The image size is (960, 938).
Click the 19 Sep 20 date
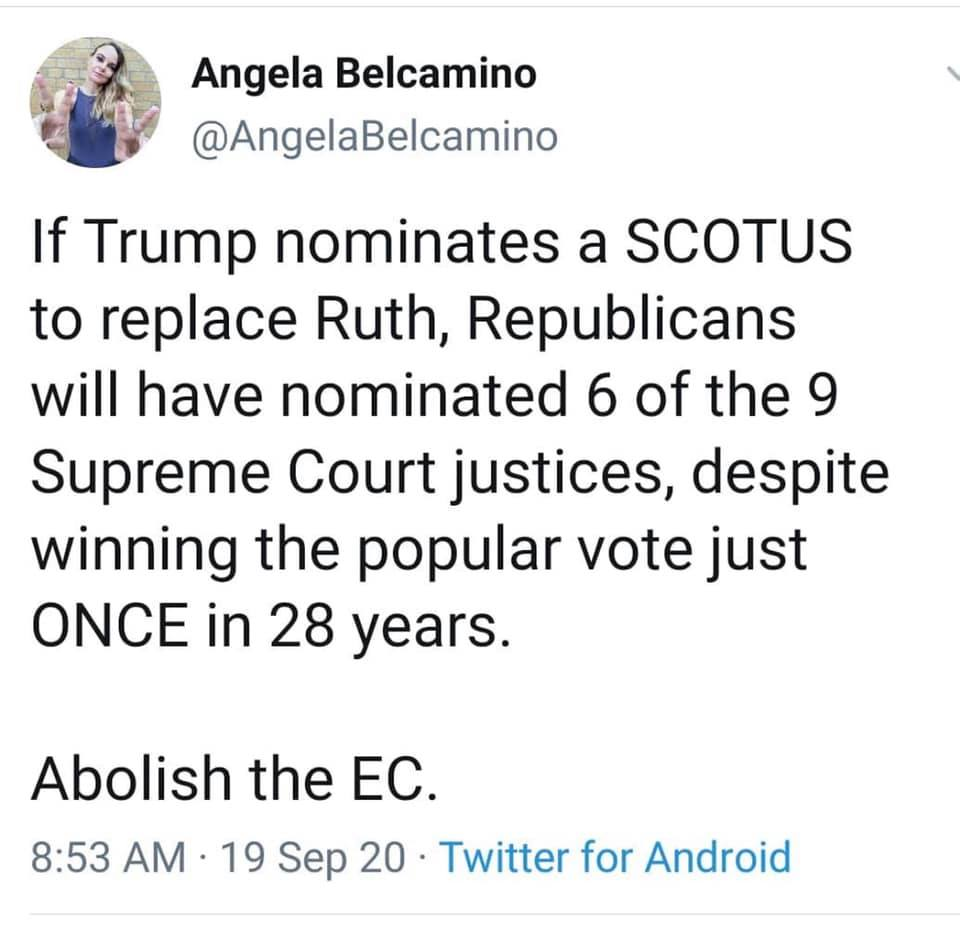click(312, 857)
